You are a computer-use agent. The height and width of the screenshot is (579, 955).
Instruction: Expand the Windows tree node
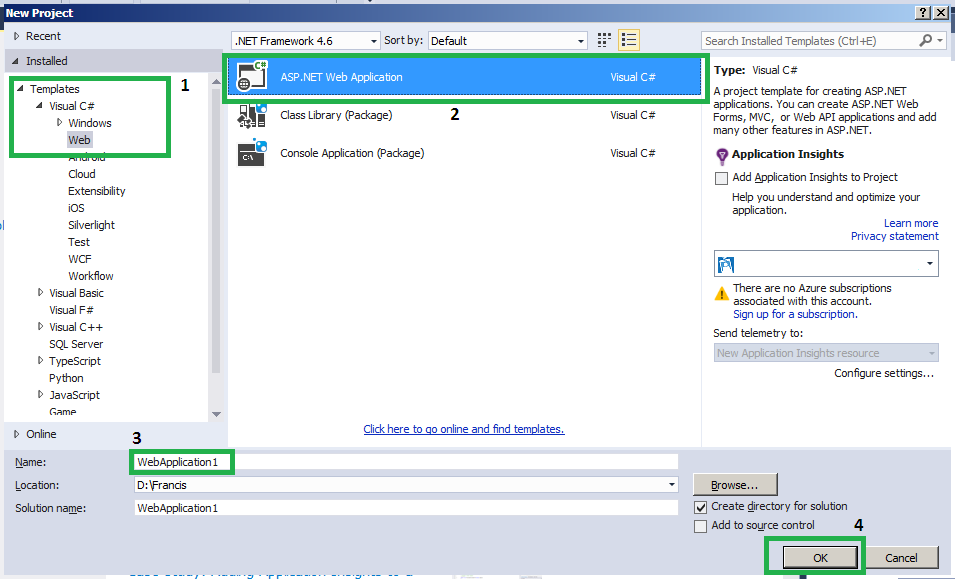59,122
